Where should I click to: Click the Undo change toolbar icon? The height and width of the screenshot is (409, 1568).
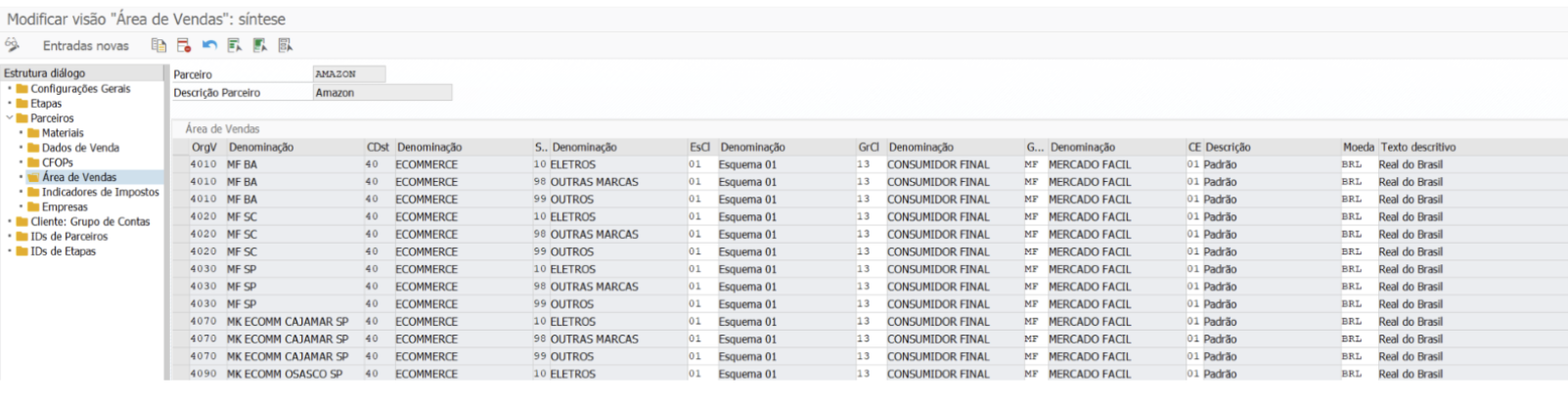(x=209, y=45)
